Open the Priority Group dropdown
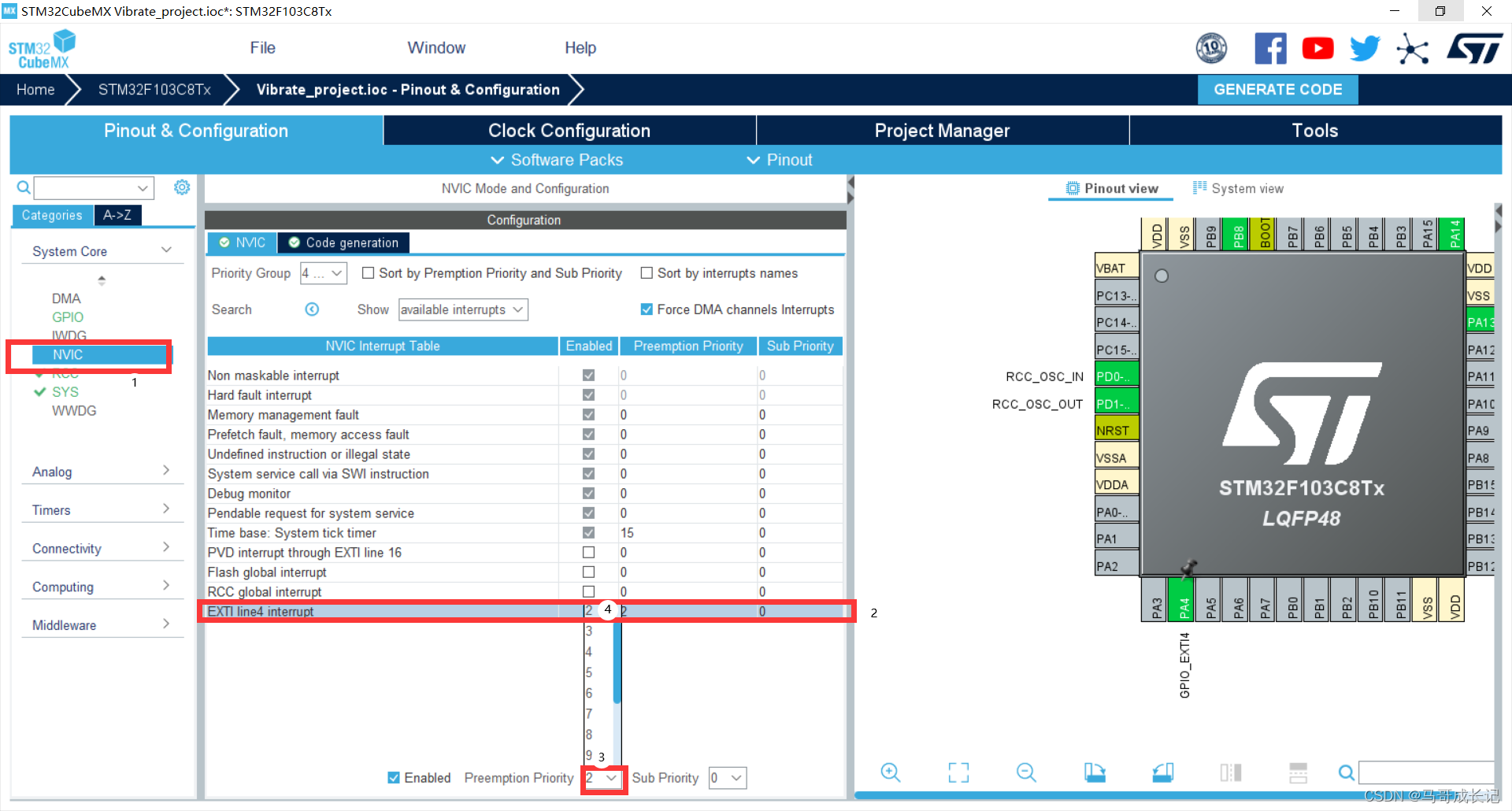Viewport: 1512px width, 811px height. click(x=324, y=273)
